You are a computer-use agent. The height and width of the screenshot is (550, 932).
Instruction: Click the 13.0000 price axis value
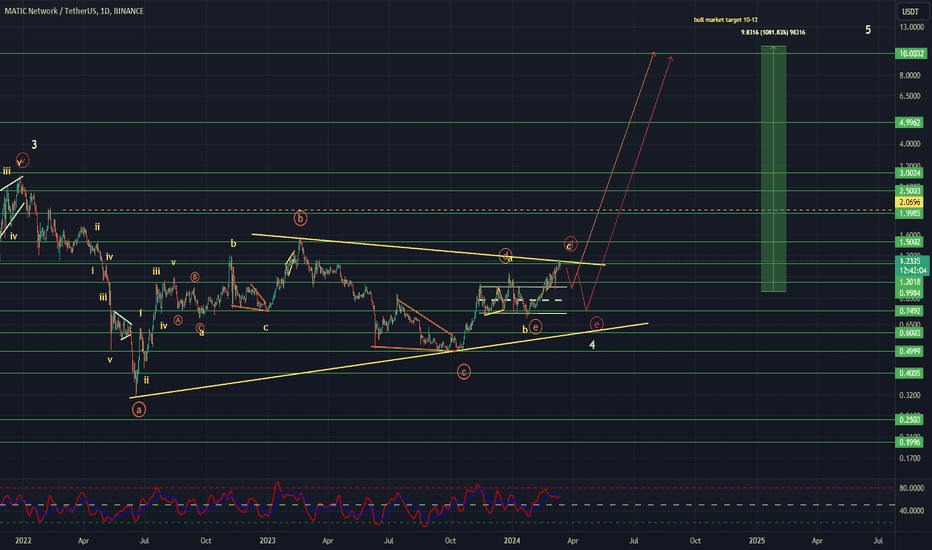911,27
